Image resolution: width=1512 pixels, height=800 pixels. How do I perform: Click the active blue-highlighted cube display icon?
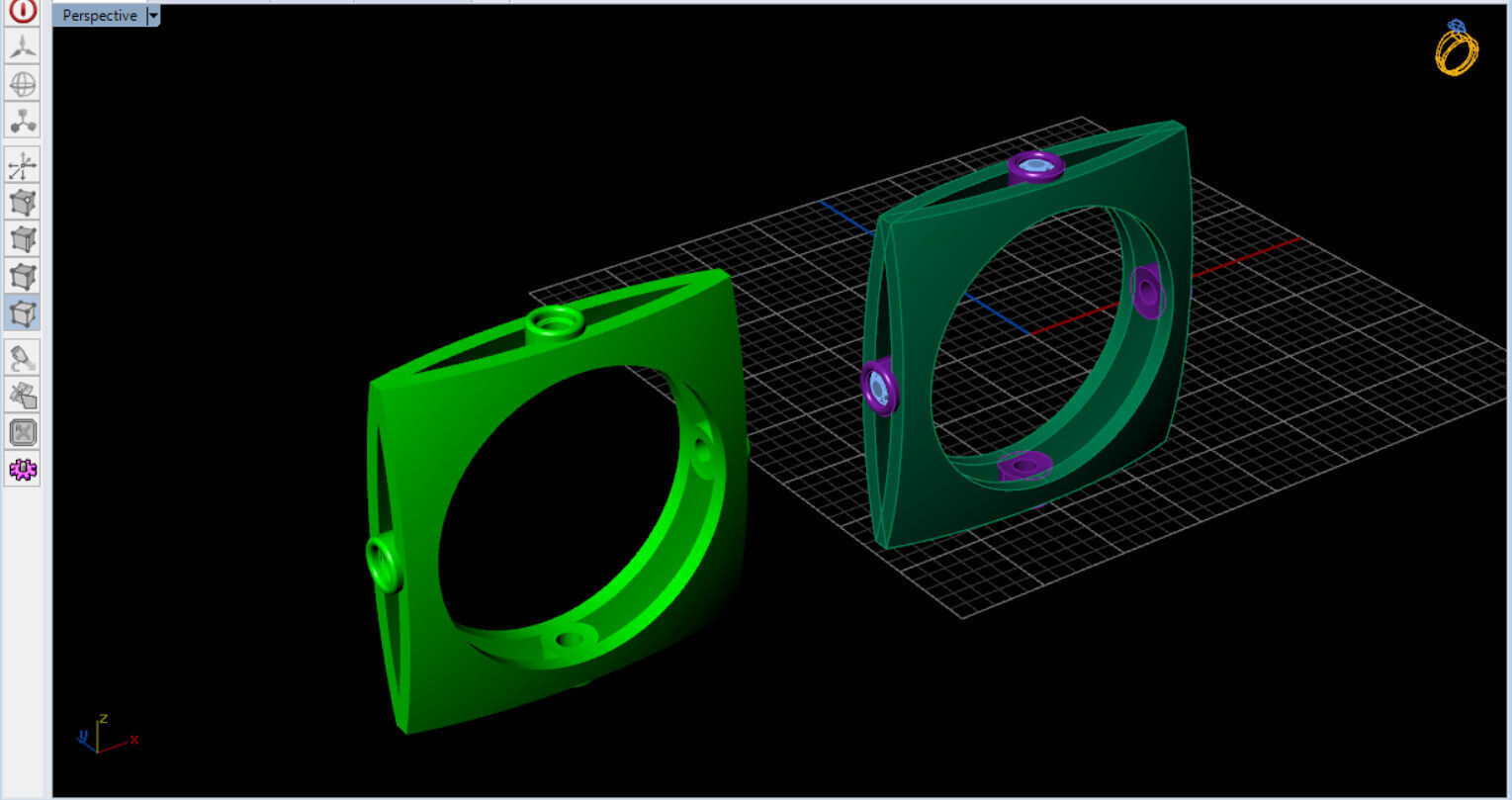23,312
